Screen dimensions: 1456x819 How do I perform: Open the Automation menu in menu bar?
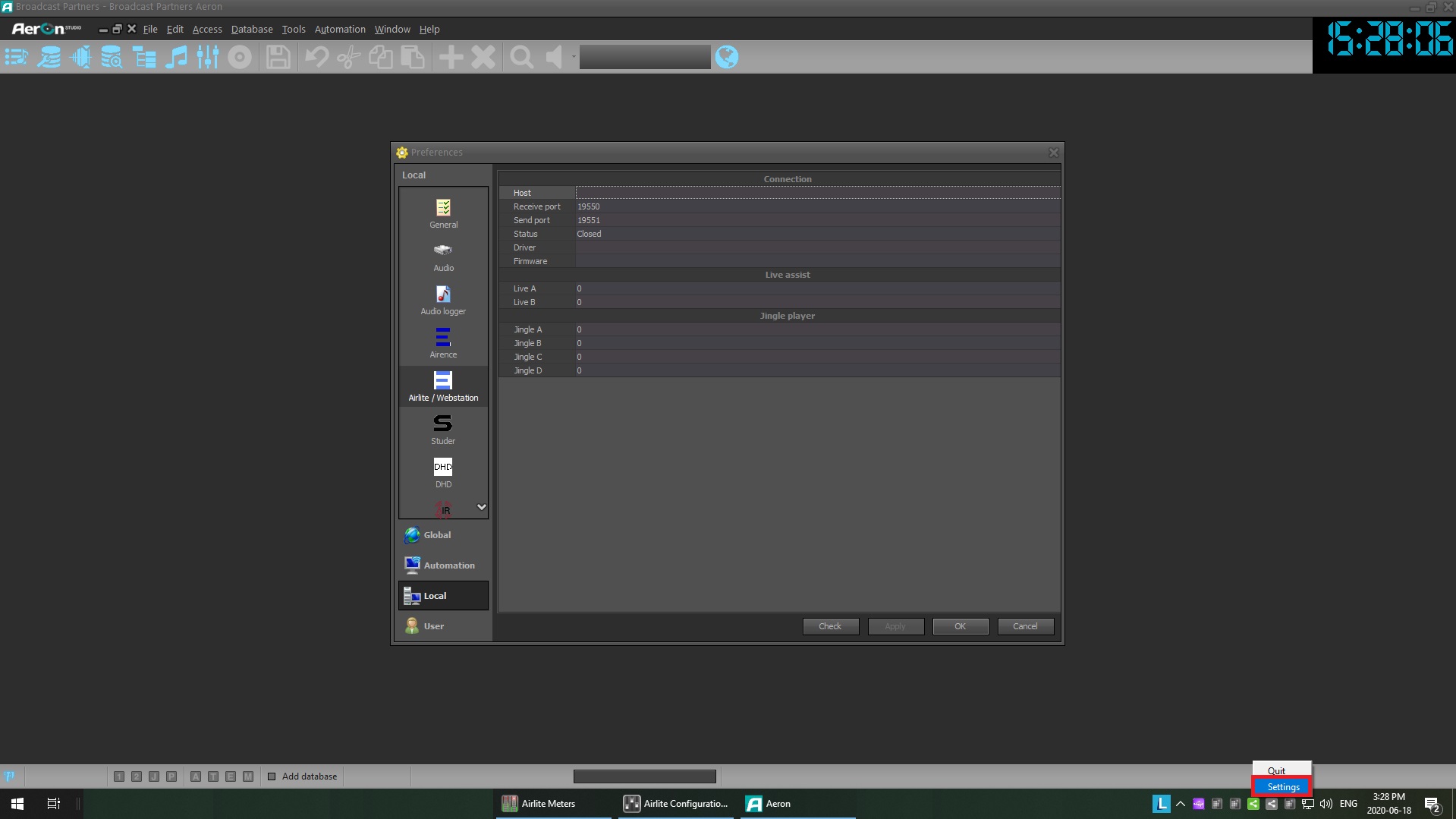click(339, 30)
